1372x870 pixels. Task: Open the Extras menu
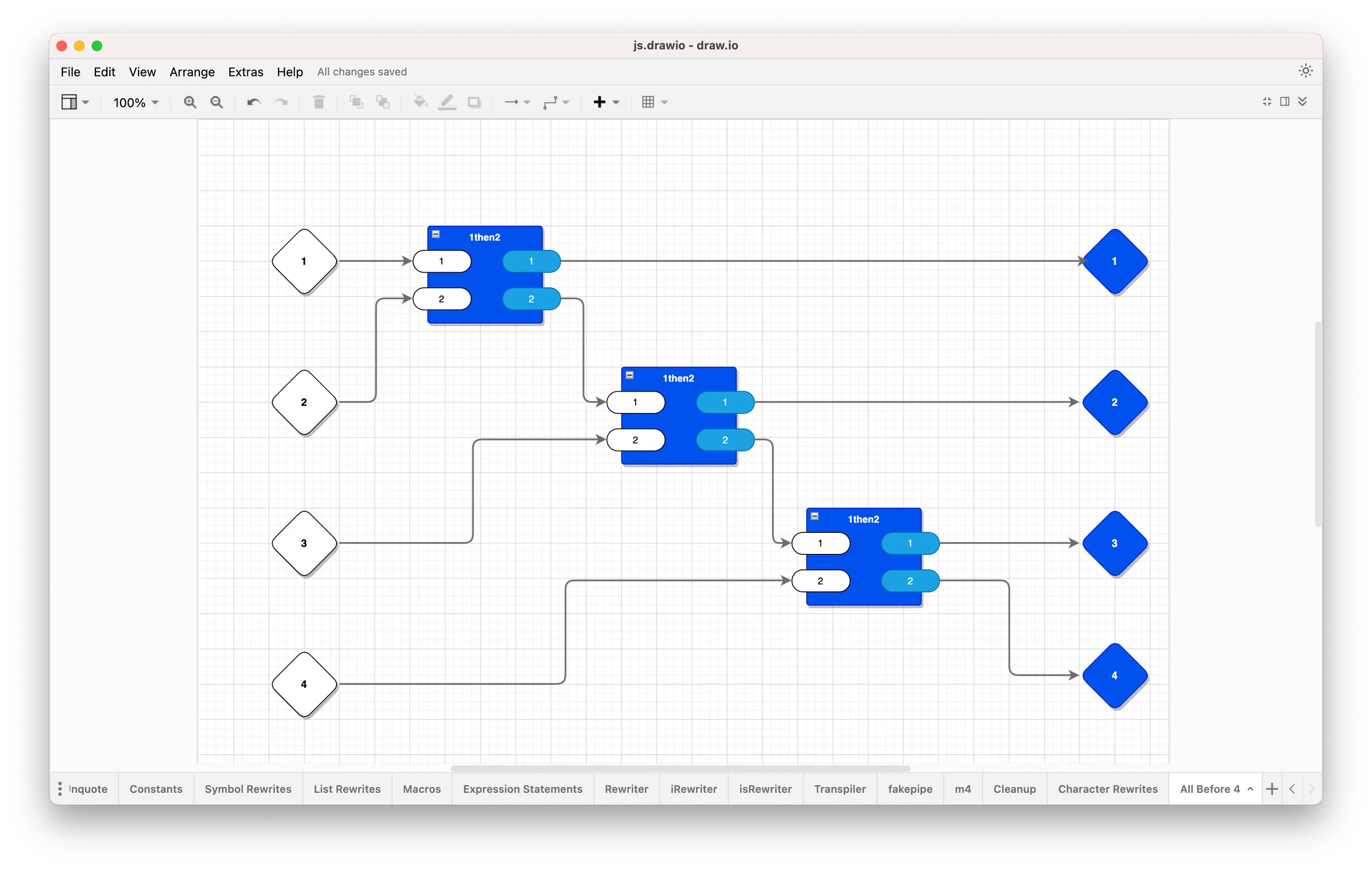(x=246, y=72)
